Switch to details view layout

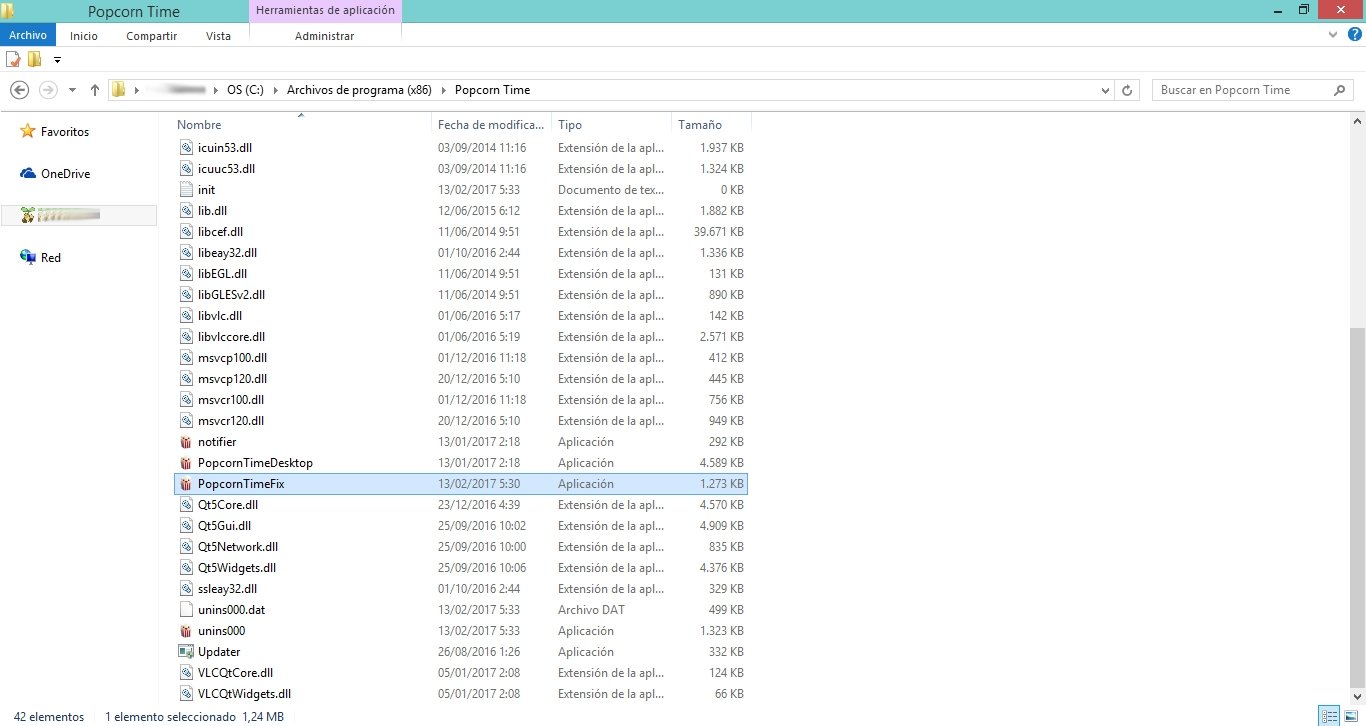tap(1329, 716)
